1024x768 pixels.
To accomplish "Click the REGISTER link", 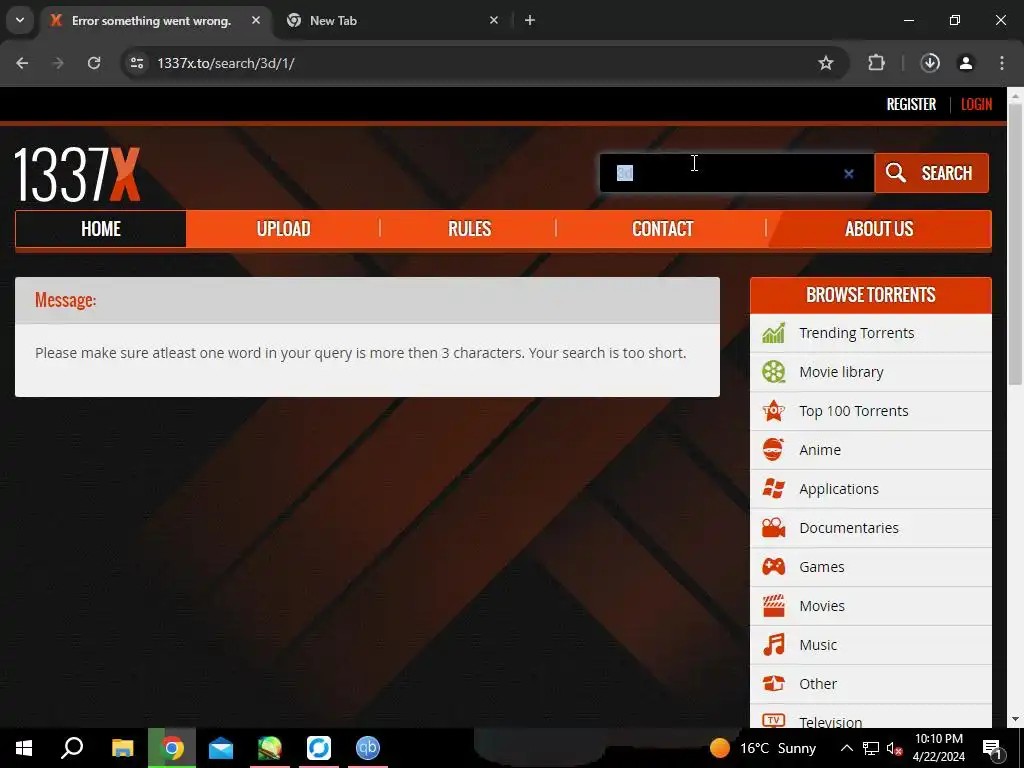I will [x=911, y=104].
